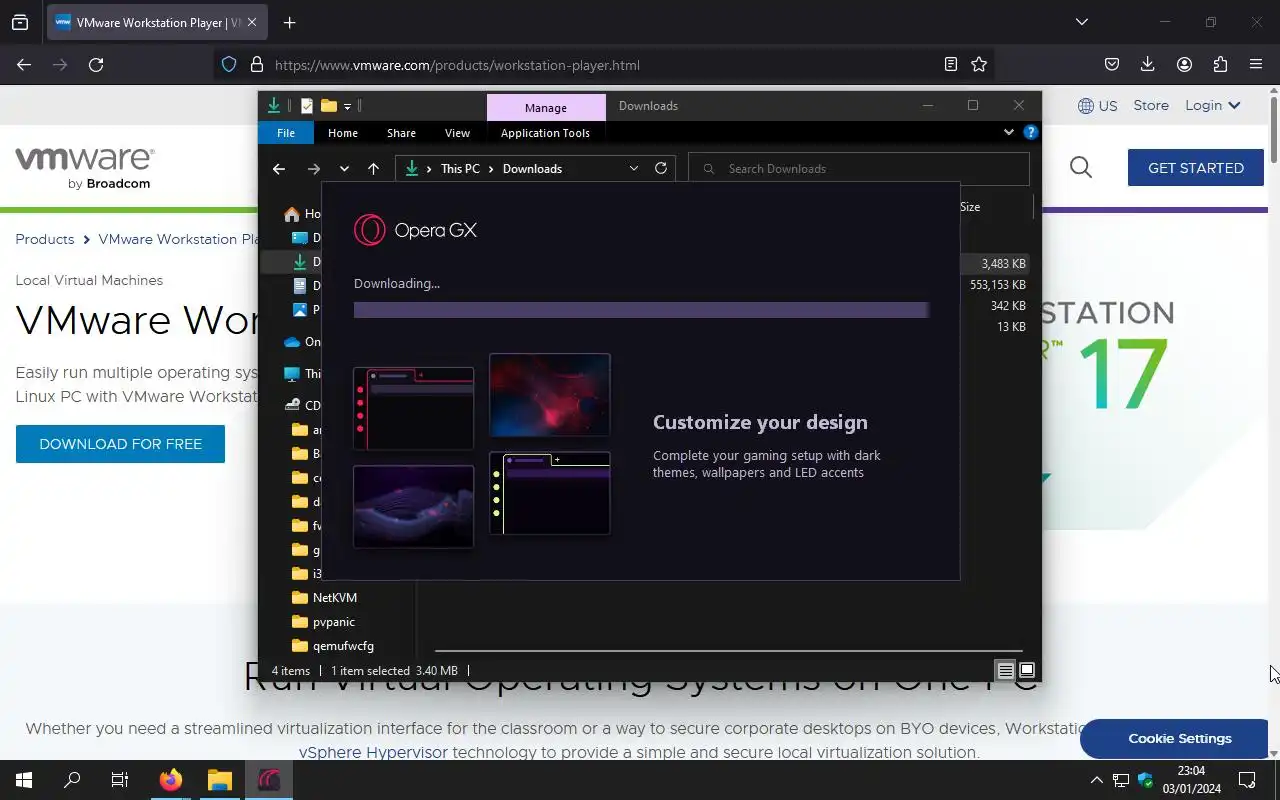Open recent locations dropdown in Explorer
Viewport: 1280px width, 800px height.
tap(344, 169)
